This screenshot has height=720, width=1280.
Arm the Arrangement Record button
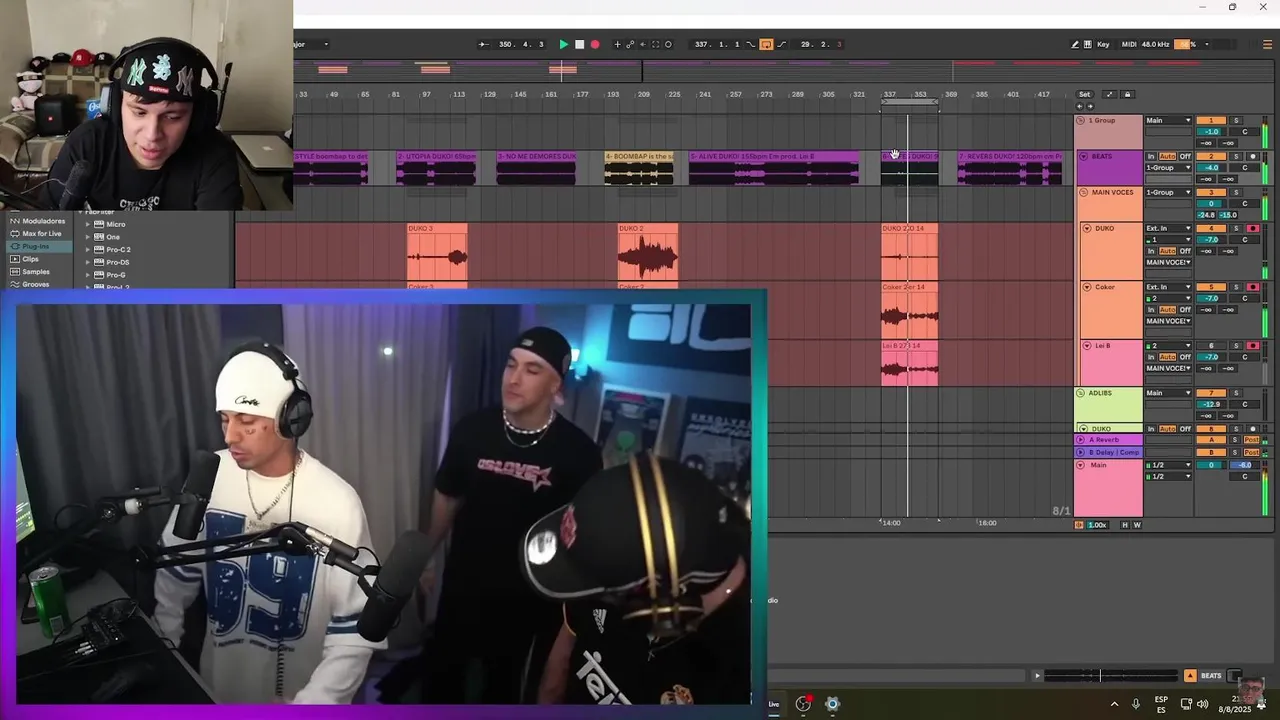point(595,44)
